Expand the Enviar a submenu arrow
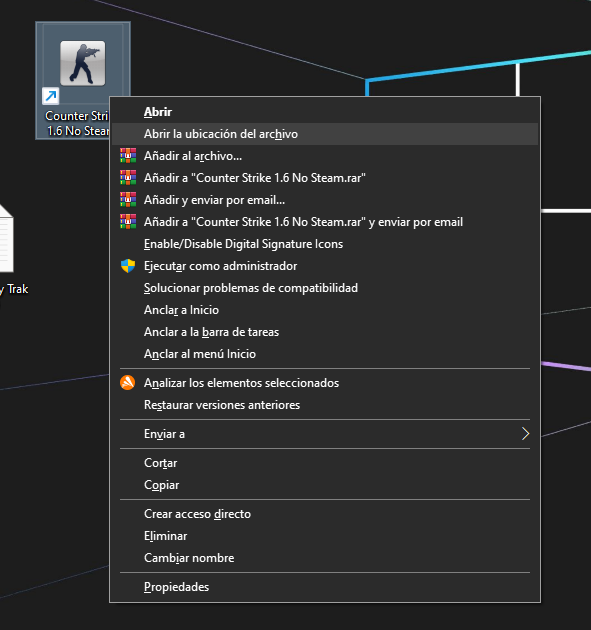Screen dimensions: 591x630 [525, 434]
